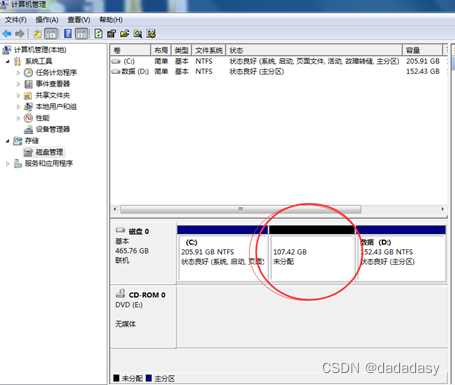Open the 文件(F) menu

(x=16, y=20)
